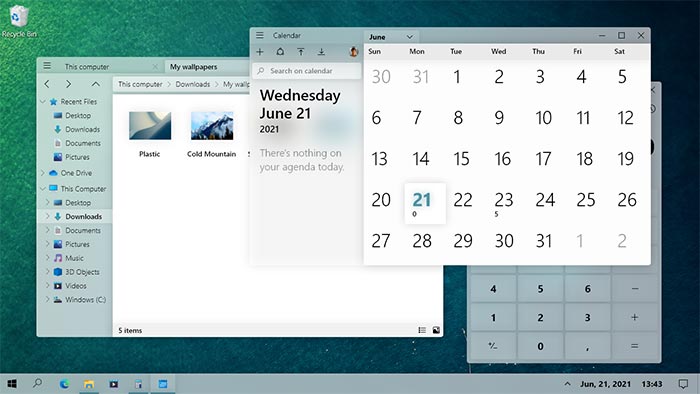This screenshot has width=700, height=394.
Task: Switch Explorer to details list view
Action: click(x=422, y=330)
